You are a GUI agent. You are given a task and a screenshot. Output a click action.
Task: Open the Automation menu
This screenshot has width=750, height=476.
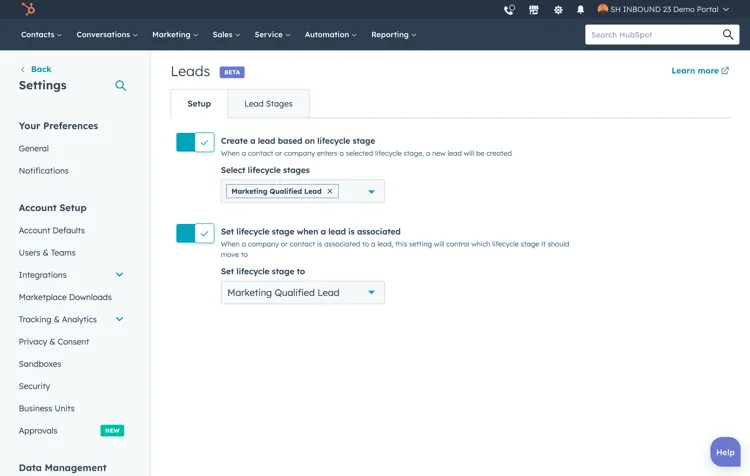click(330, 35)
